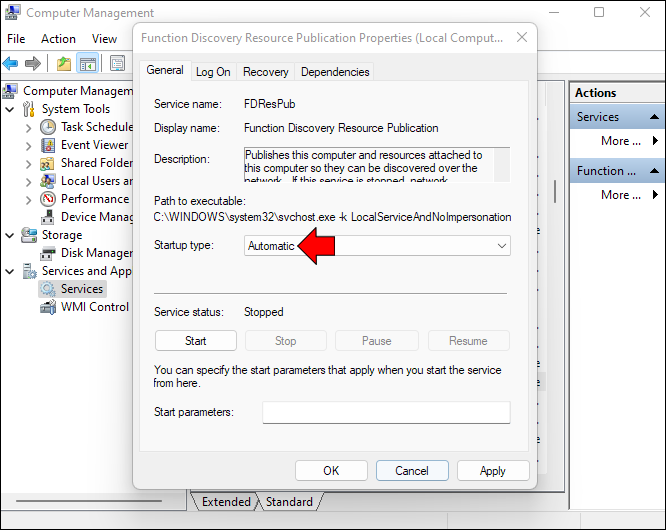Click the Forward arrow toolbar icon

pyautogui.click(x=33, y=64)
